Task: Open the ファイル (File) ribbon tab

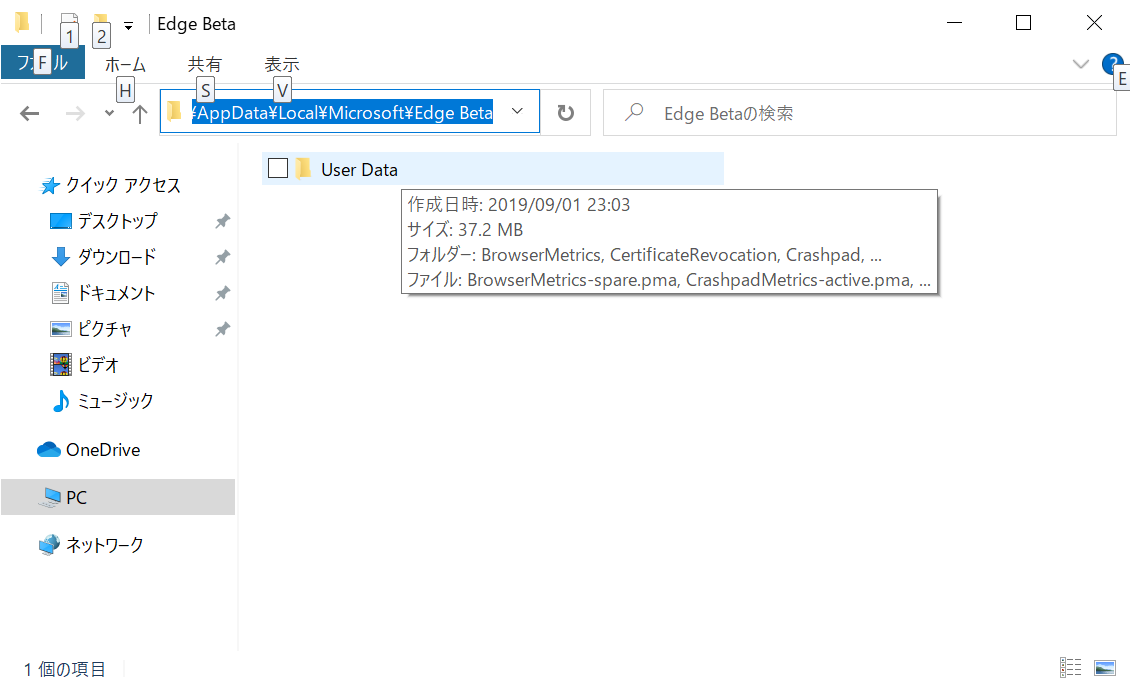Action: pos(43,63)
